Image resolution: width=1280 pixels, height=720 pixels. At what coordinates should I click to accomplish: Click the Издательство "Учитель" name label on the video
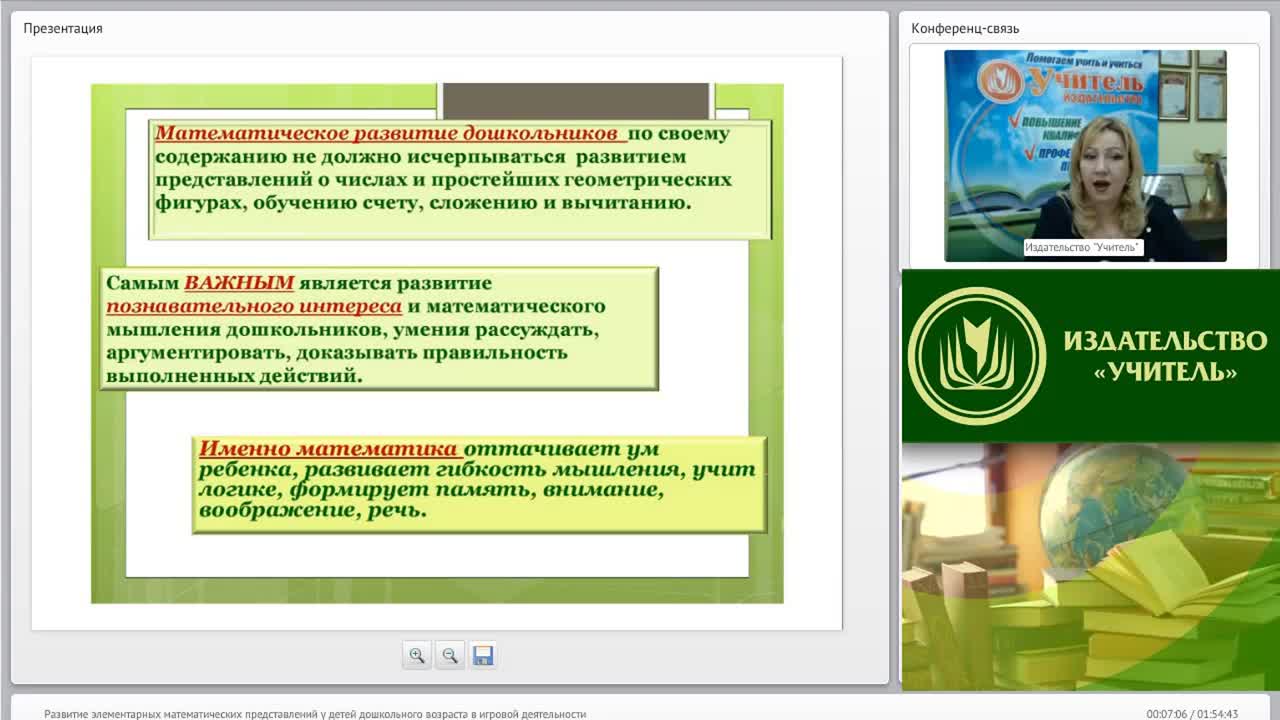[1083, 248]
